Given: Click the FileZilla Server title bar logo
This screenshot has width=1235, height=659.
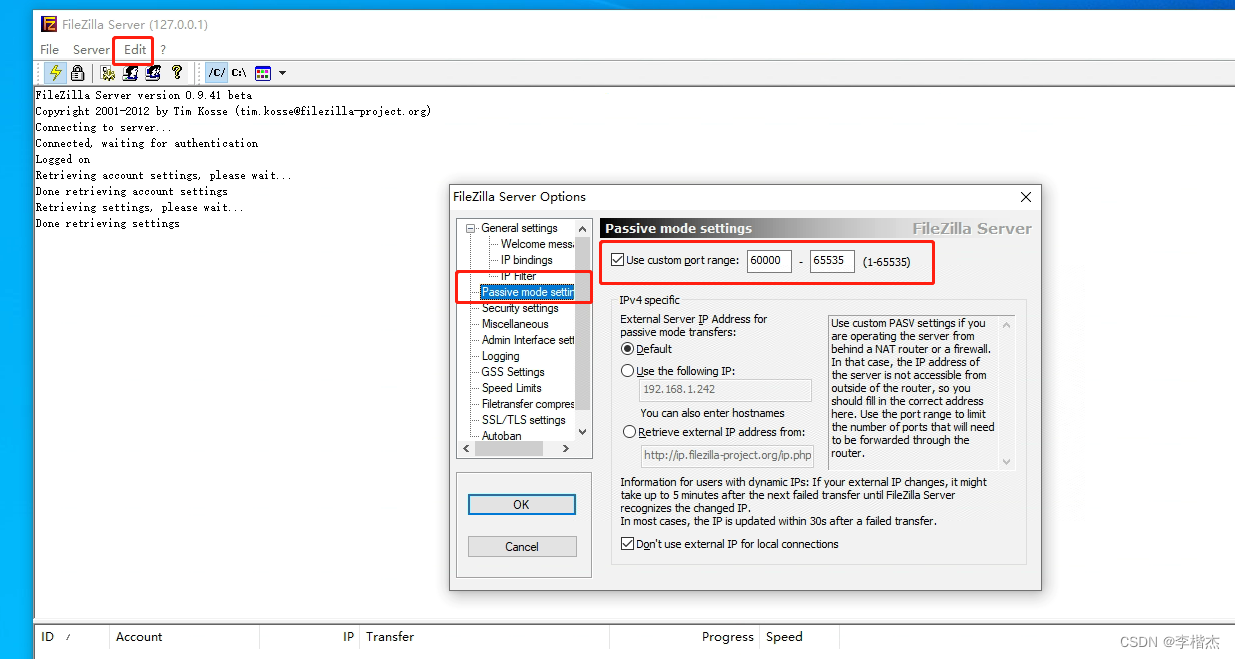Looking at the screenshot, I should [x=48, y=23].
